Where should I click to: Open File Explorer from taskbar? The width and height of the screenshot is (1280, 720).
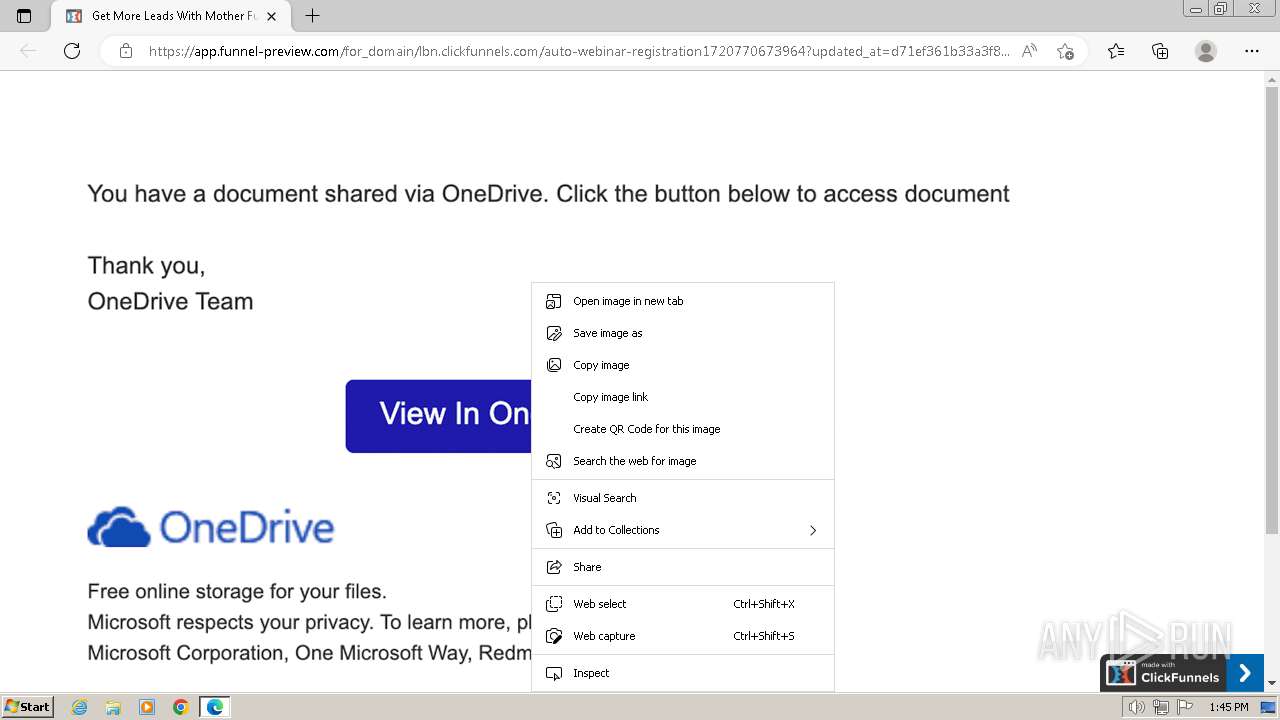[x=113, y=707]
